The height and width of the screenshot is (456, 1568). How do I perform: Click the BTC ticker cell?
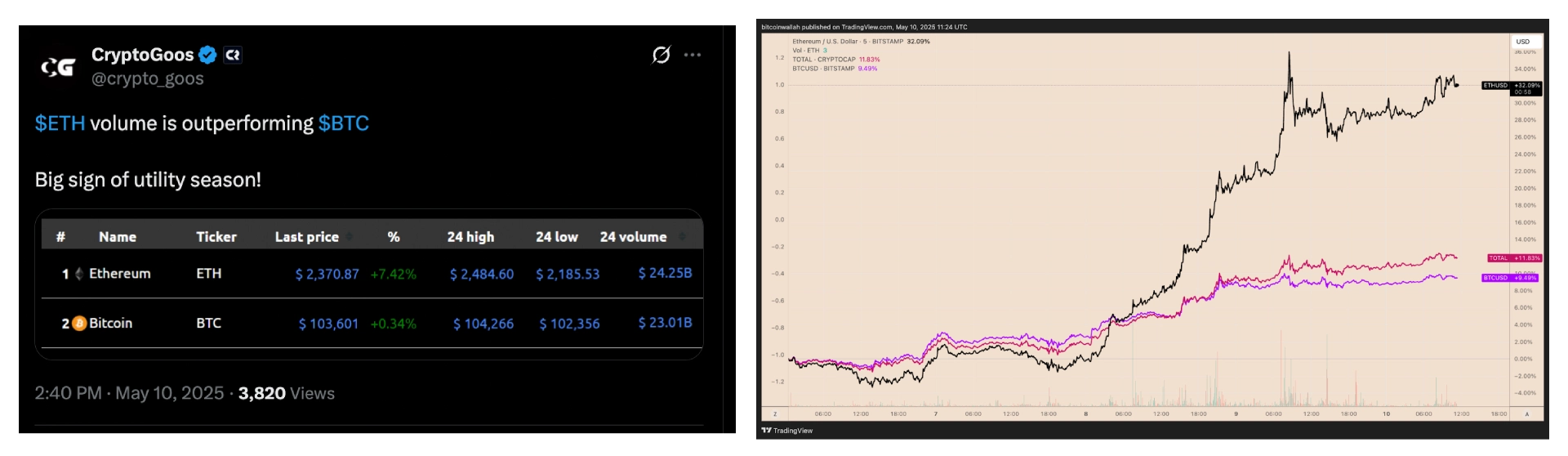pyautogui.click(x=209, y=324)
